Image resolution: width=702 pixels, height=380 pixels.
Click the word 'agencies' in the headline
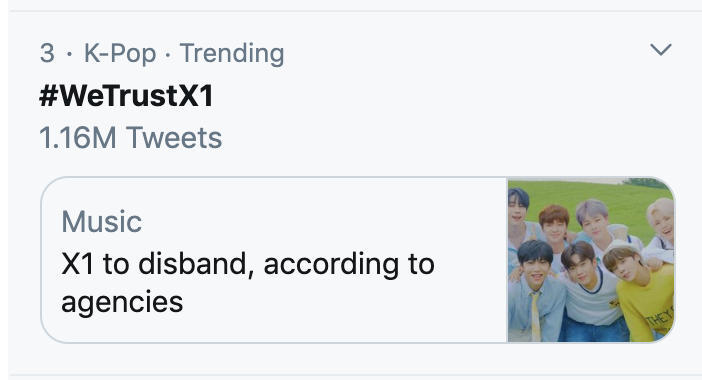[122, 302]
